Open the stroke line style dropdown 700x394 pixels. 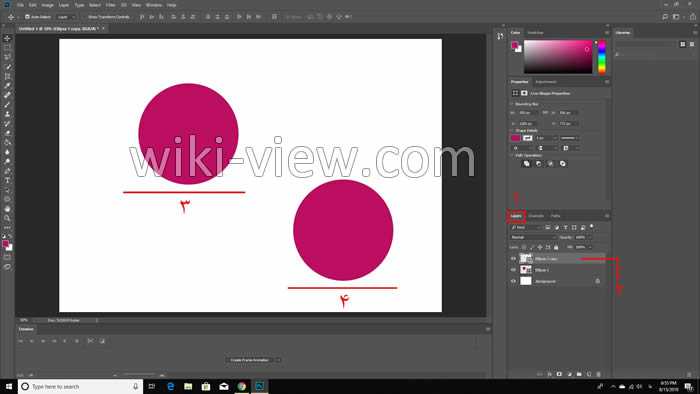[x=570, y=138]
